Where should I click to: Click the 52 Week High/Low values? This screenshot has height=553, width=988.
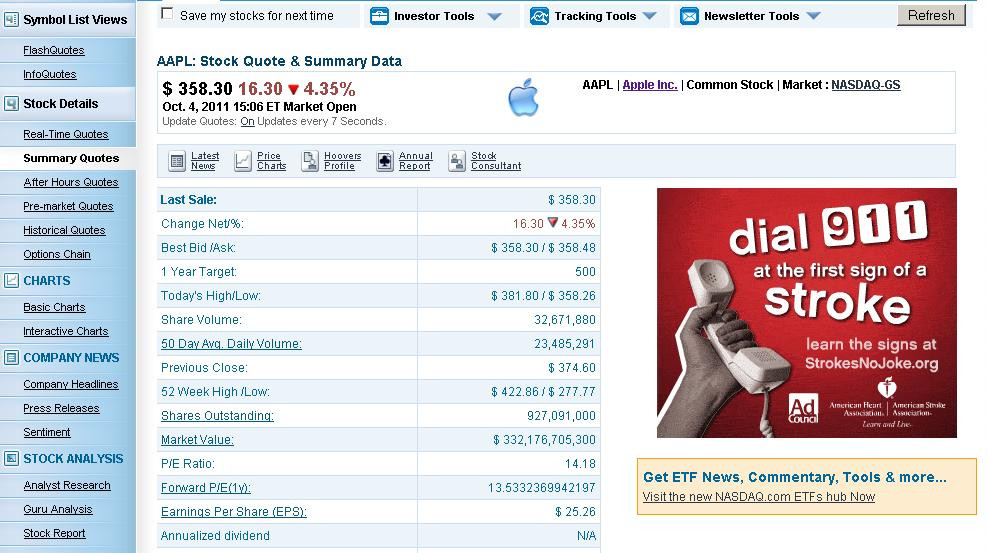pyautogui.click(x=543, y=392)
